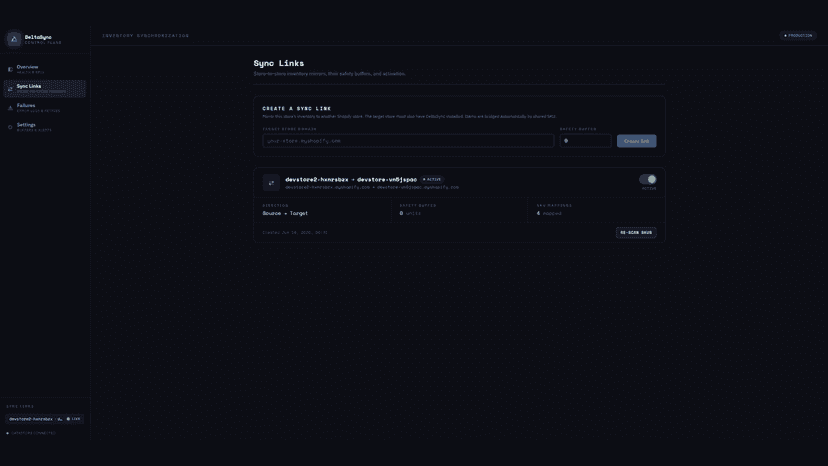This screenshot has height=466, width=828.
Task: Click the Created date text on link card
Action: [295, 232]
